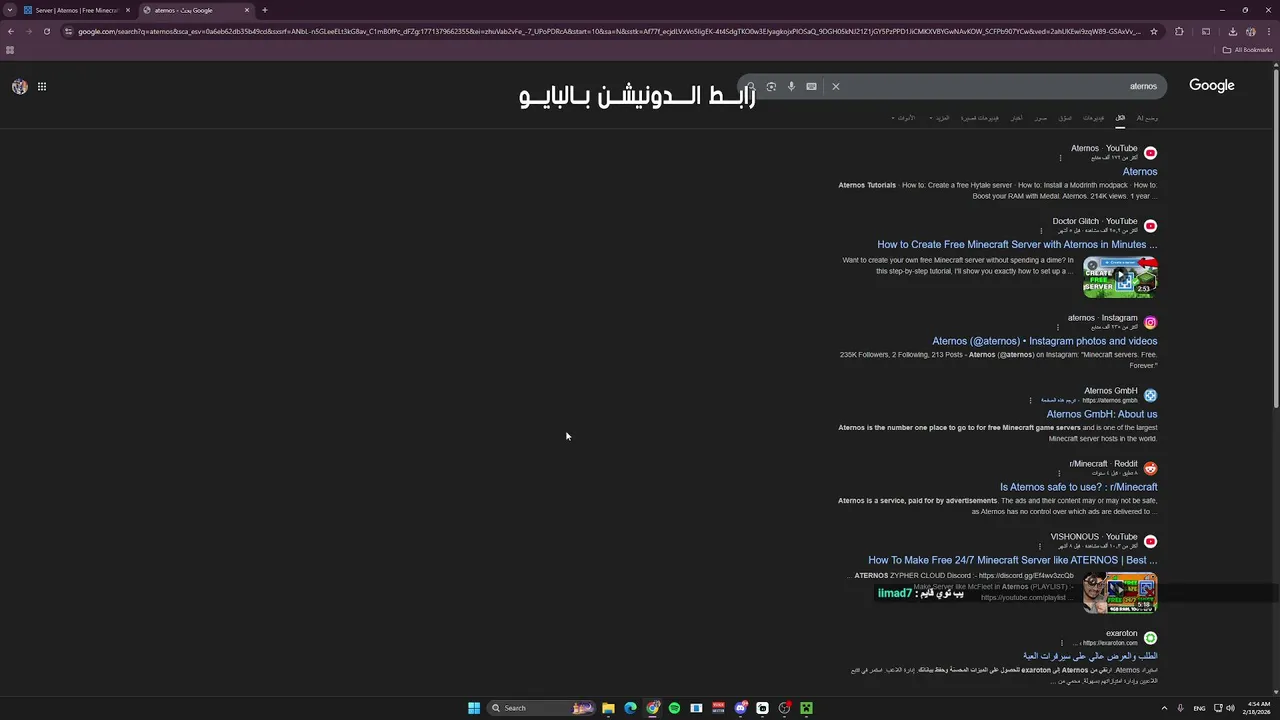Open File Explorer from taskbar
Screen dimensions: 1280x720
pos(608,708)
